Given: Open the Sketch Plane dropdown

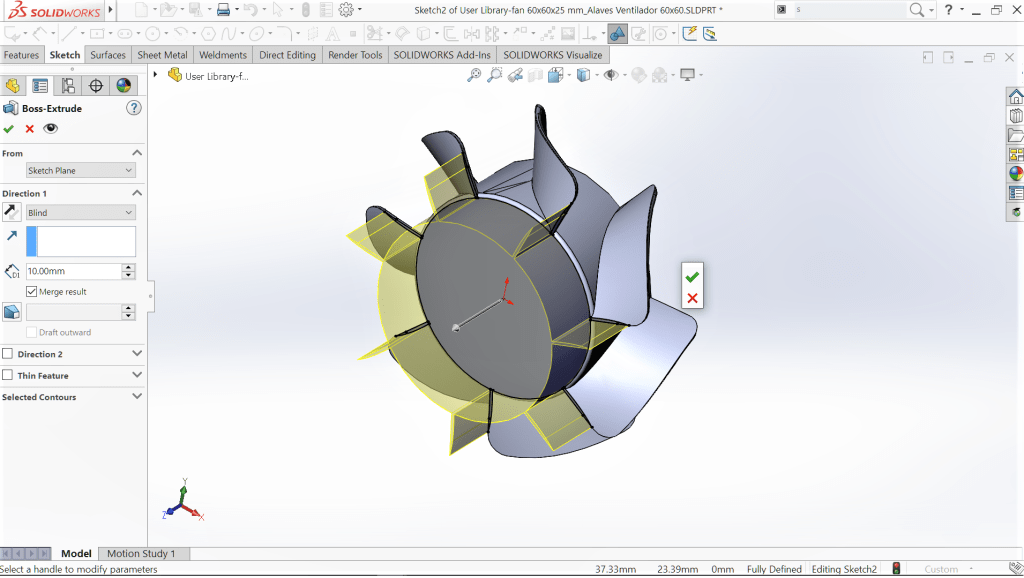Looking at the screenshot, I should click(x=80, y=171).
